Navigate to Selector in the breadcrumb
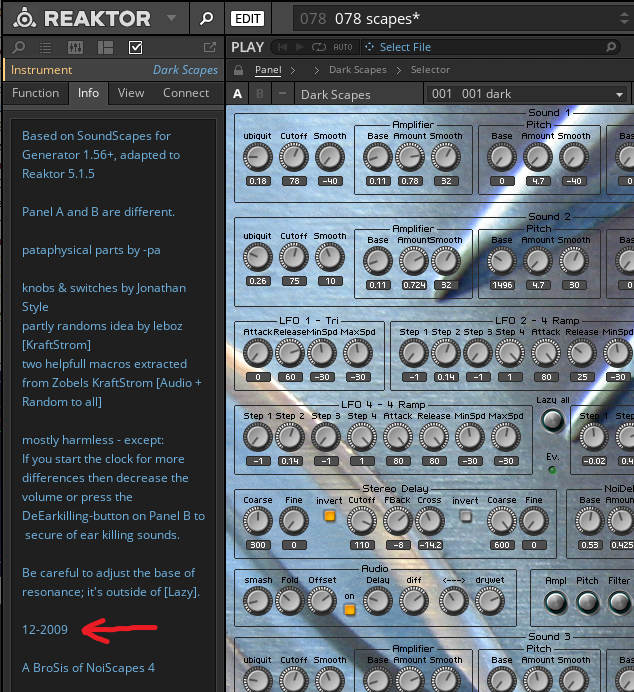The width and height of the screenshot is (634, 692). (430, 70)
